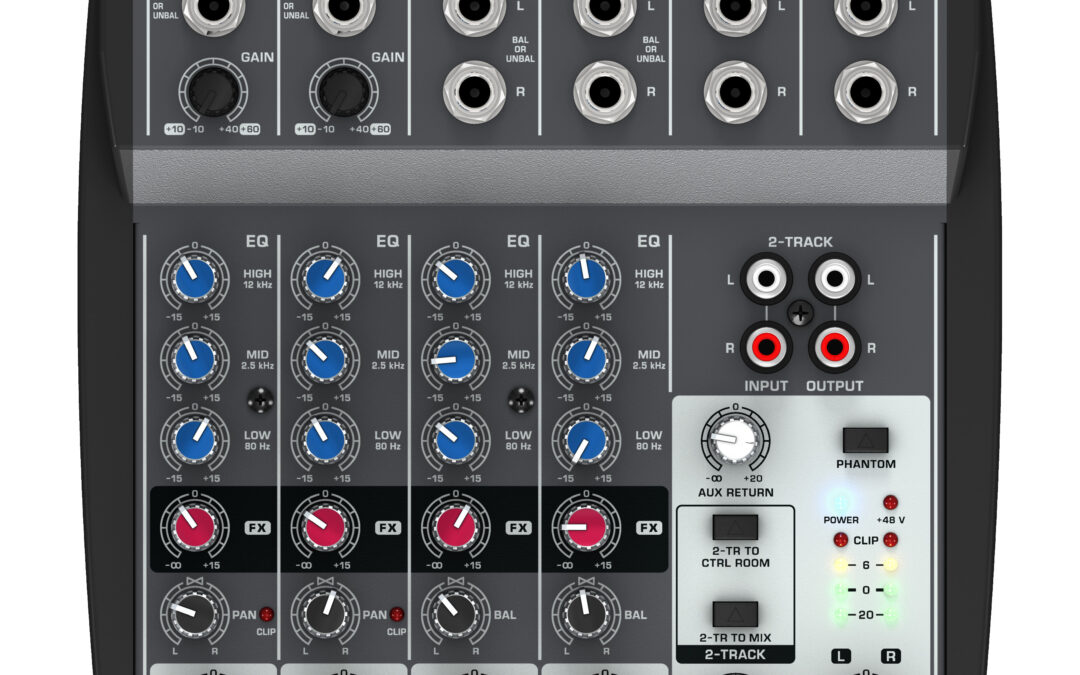
Task: Click the first channel's GAIN knob
Action: point(212,96)
